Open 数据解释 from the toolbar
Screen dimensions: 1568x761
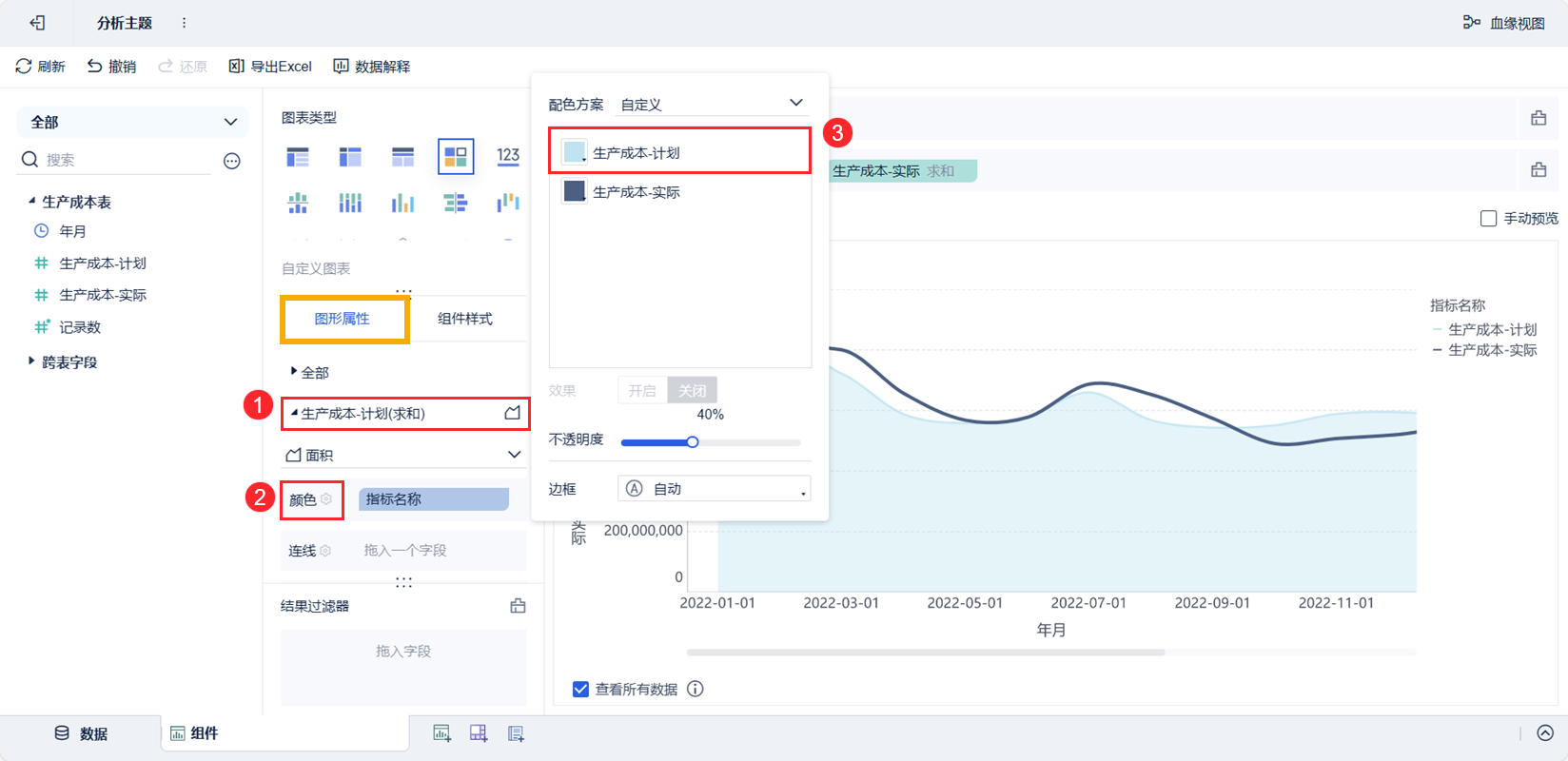[372, 67]
